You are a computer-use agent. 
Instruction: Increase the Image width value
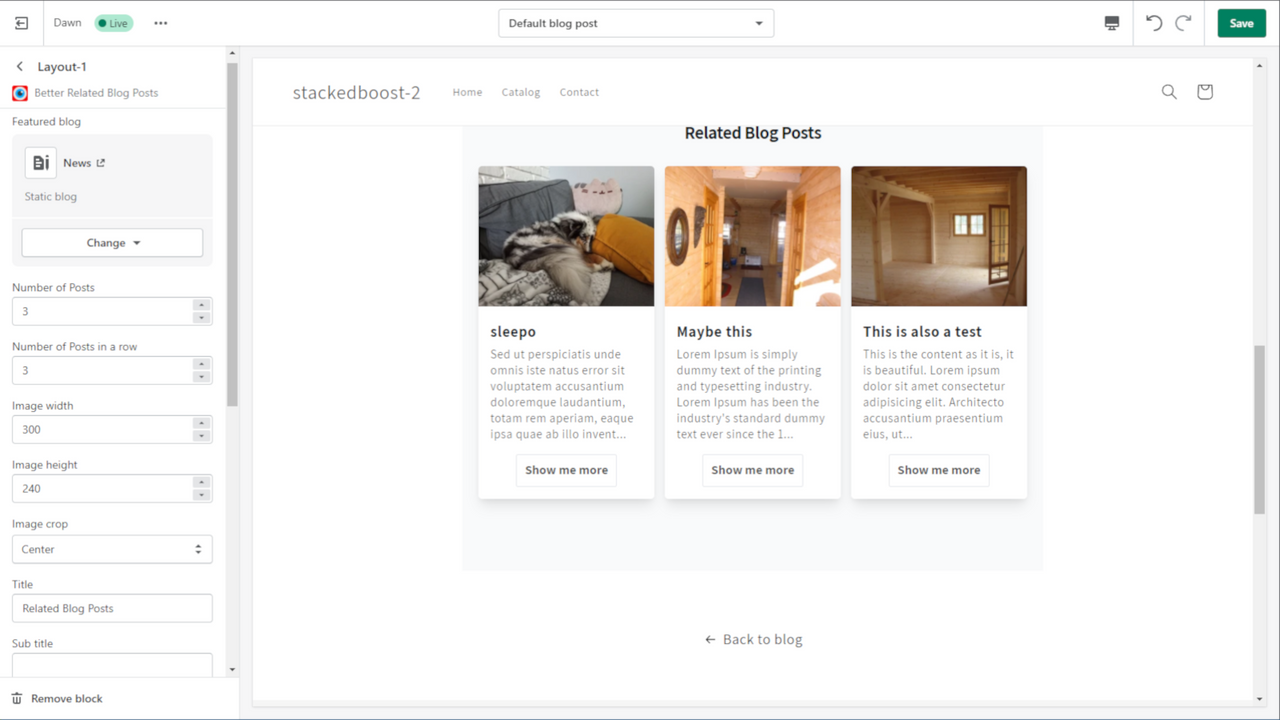point(201,423)
